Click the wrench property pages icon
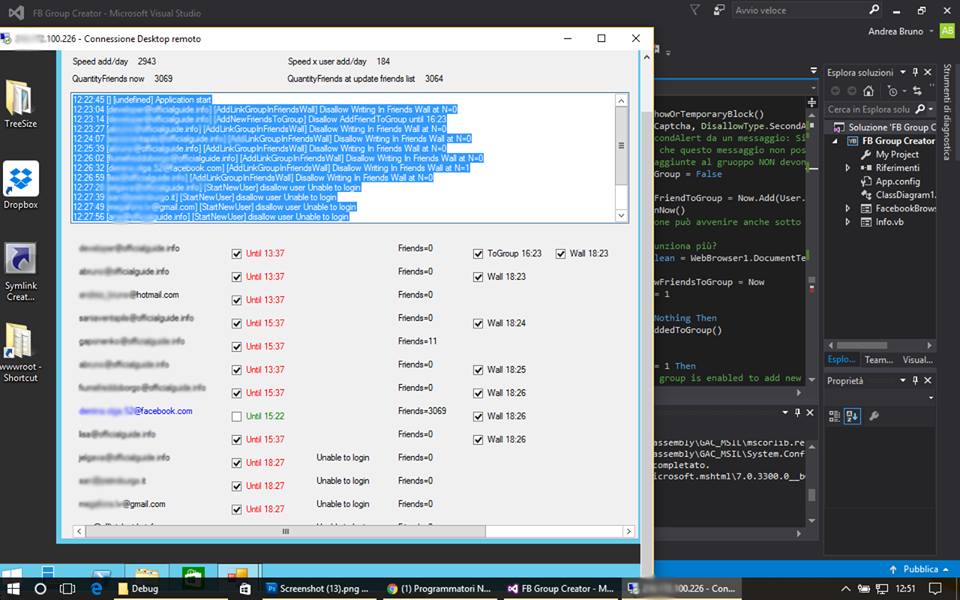960x600 pixels. click(x=874, y=416)
